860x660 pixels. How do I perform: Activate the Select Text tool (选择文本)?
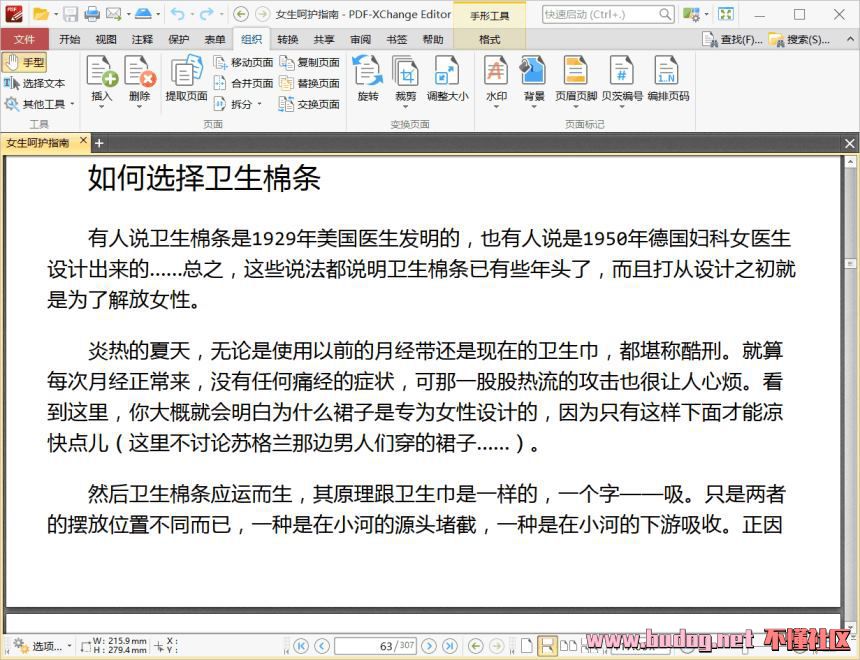tap(35, 83)
